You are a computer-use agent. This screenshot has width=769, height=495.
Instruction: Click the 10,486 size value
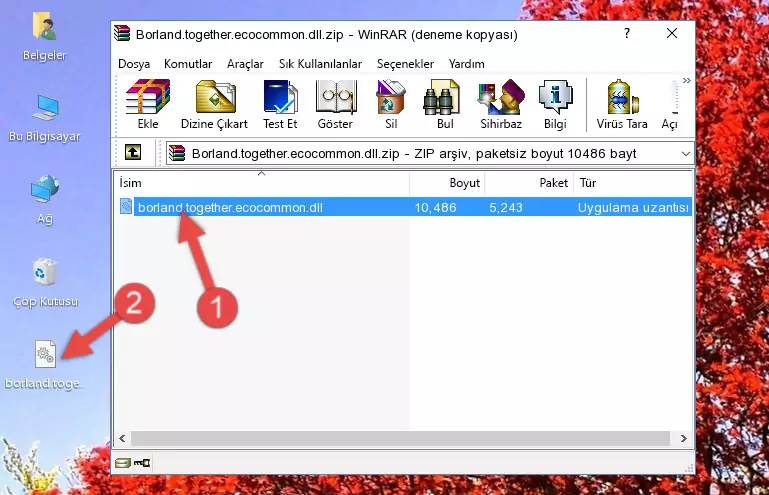436,208
